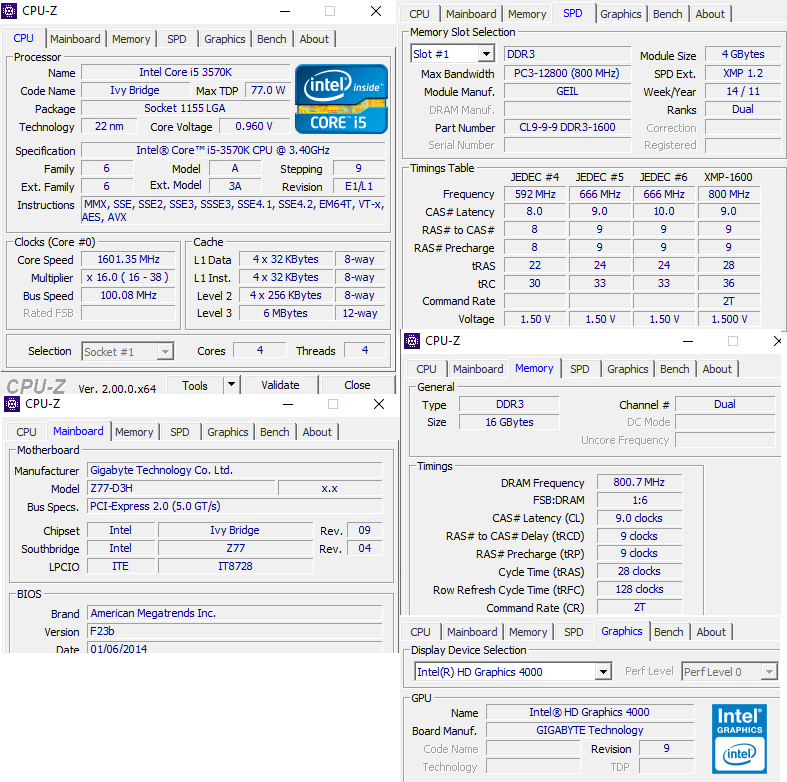Select the CPU tab in the Mainboard window

pyautogui.click(x=26, y=432)
